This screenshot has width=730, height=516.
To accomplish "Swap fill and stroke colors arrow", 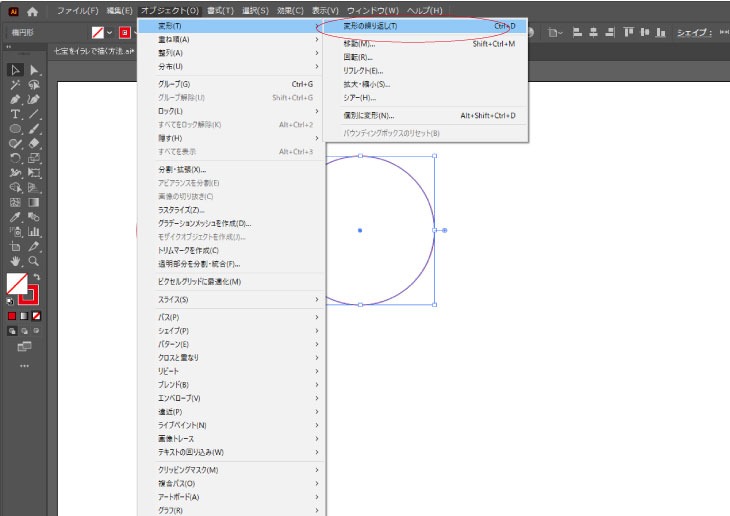I will (x=37, y=277).
